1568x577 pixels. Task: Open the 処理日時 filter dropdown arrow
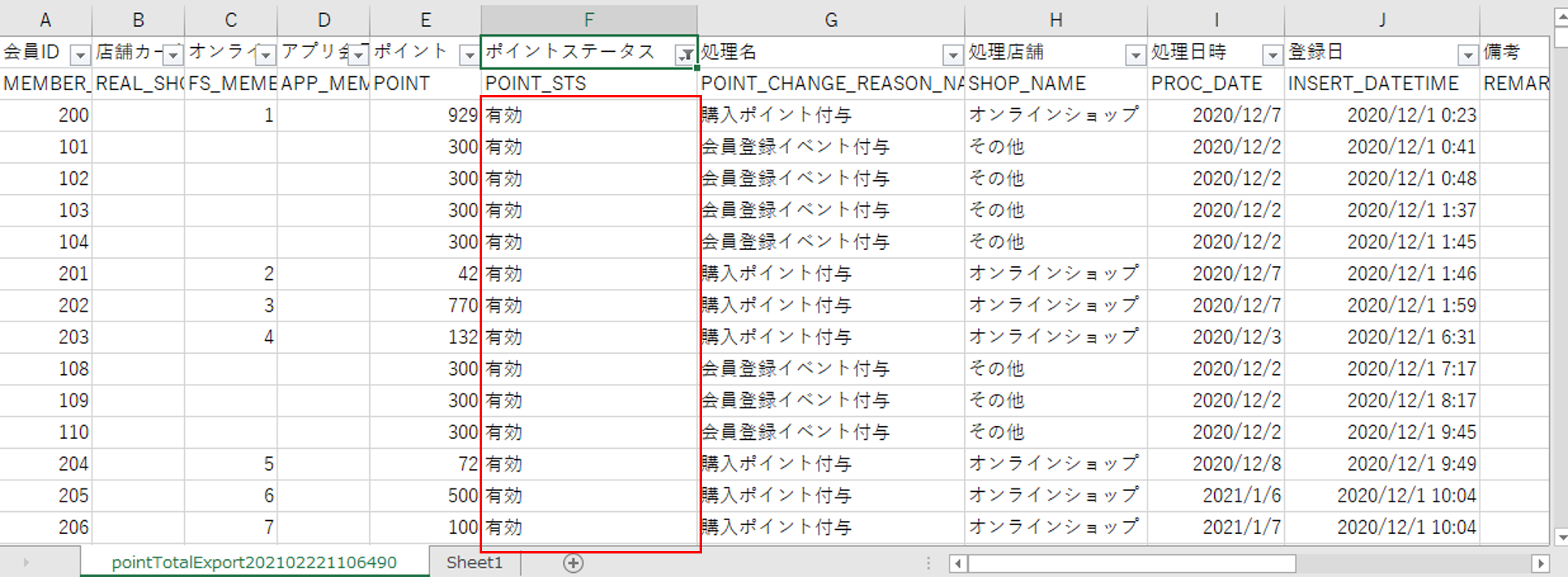pyautogui.click(x=1272, y=55)
